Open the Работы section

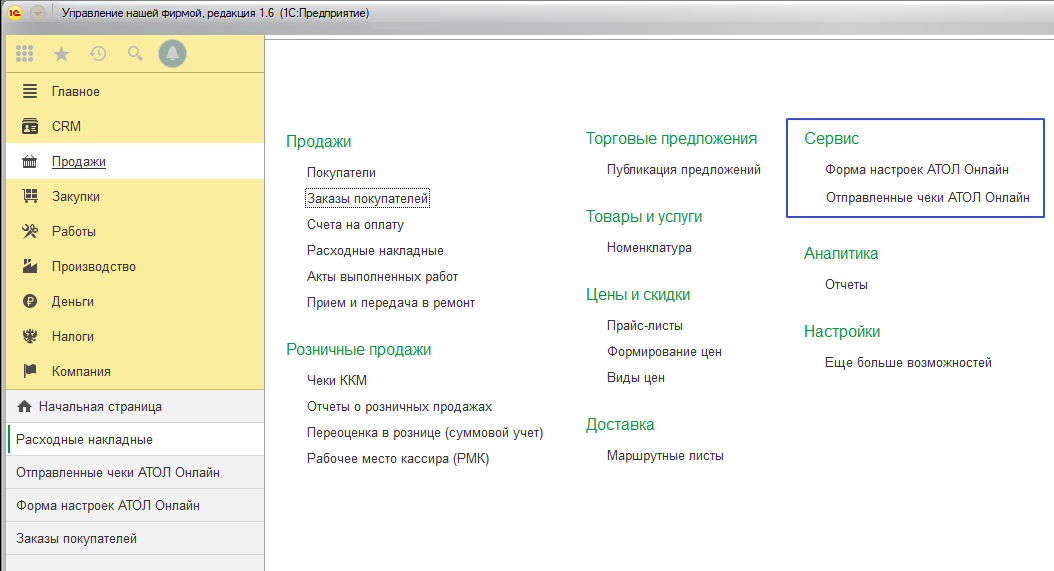(135, 231)
